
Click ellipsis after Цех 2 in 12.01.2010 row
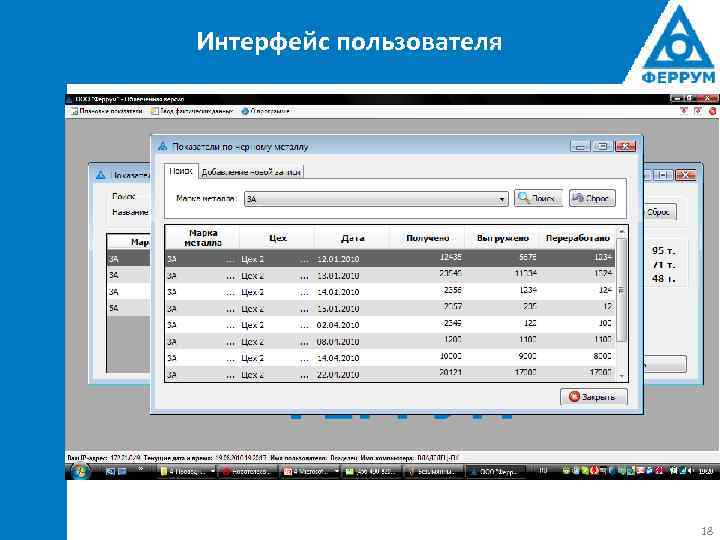304,260
